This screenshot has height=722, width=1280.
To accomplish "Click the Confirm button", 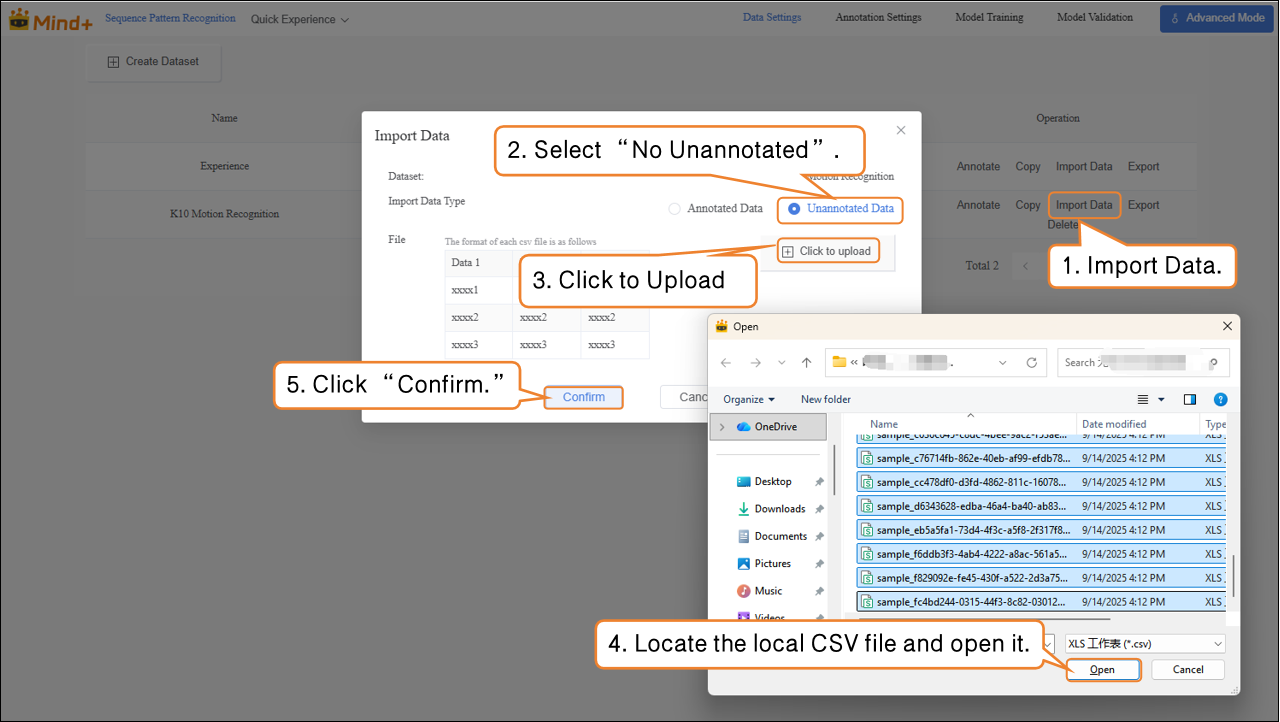I will click(x=584, y=397).
